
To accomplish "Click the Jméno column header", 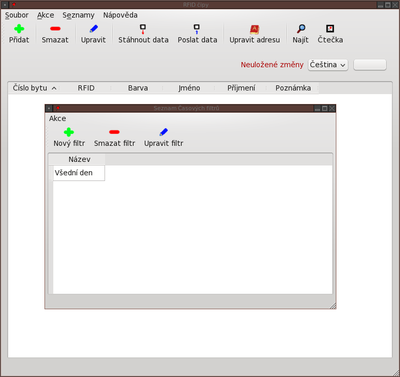I will click(189, 88).
